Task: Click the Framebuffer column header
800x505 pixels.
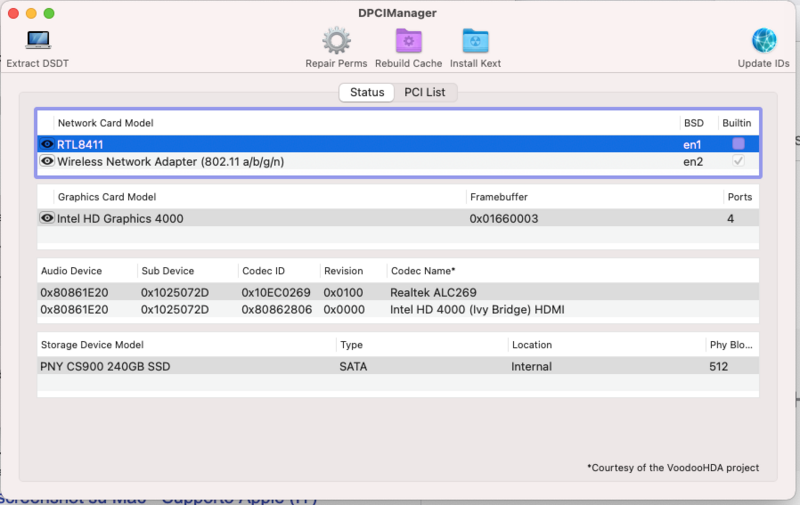Action: [498, 197]
